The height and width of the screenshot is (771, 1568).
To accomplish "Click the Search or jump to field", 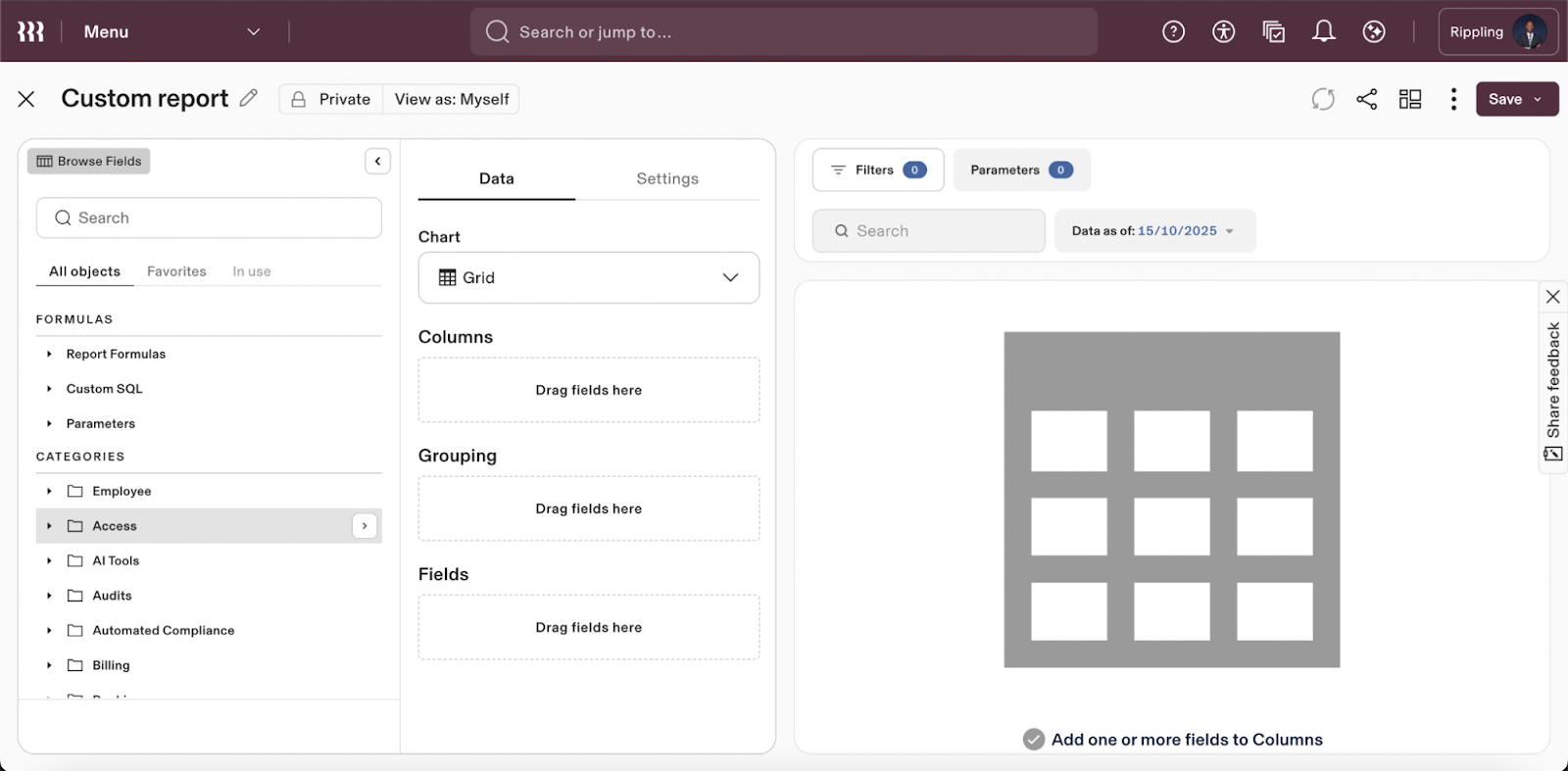I will click(784, 32).
